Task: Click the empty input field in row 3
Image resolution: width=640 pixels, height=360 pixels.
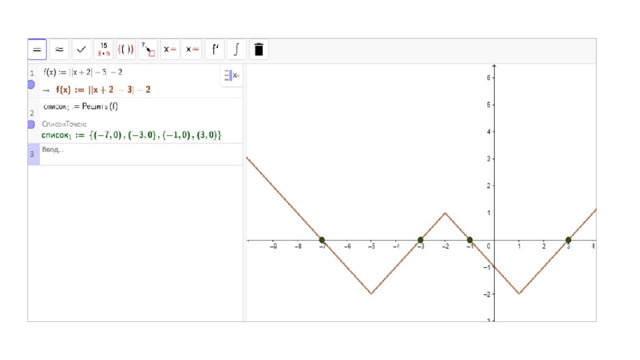Action: tap(141, 154)
